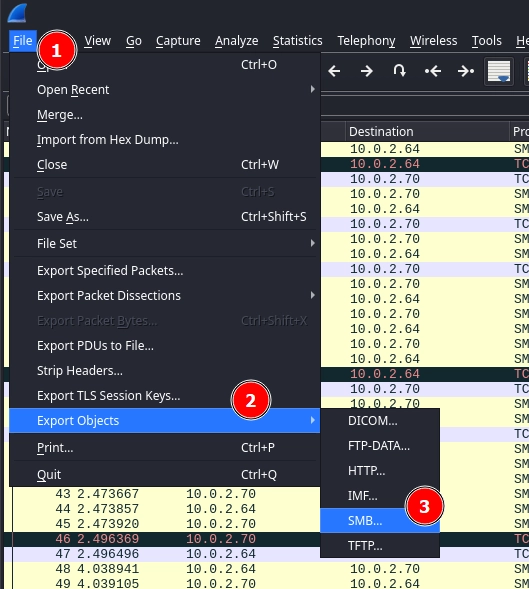
Task: Open the Analyze menu
Action: 236,41
